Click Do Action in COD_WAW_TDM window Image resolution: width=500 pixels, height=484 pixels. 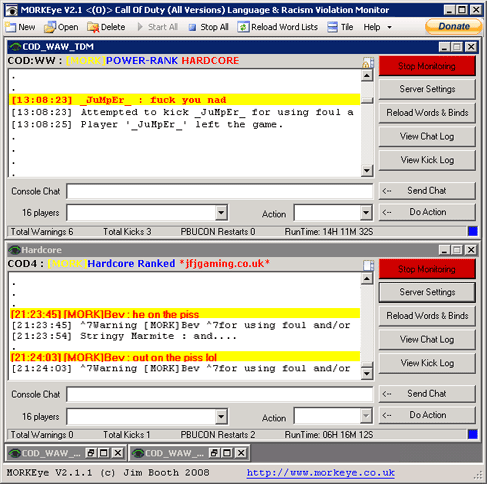pyautogui.click(x=427, y=212)
